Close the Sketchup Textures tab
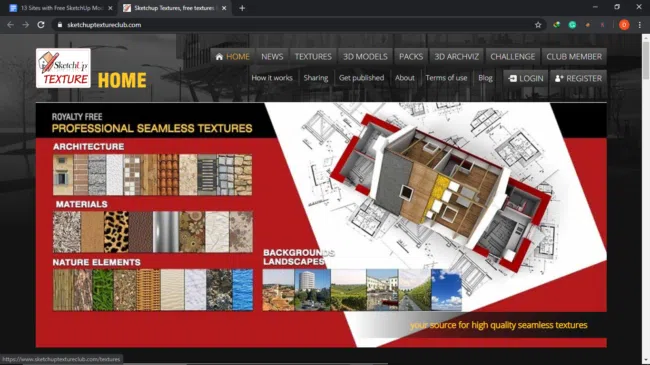The image size is (650, 365). (224, 8)
